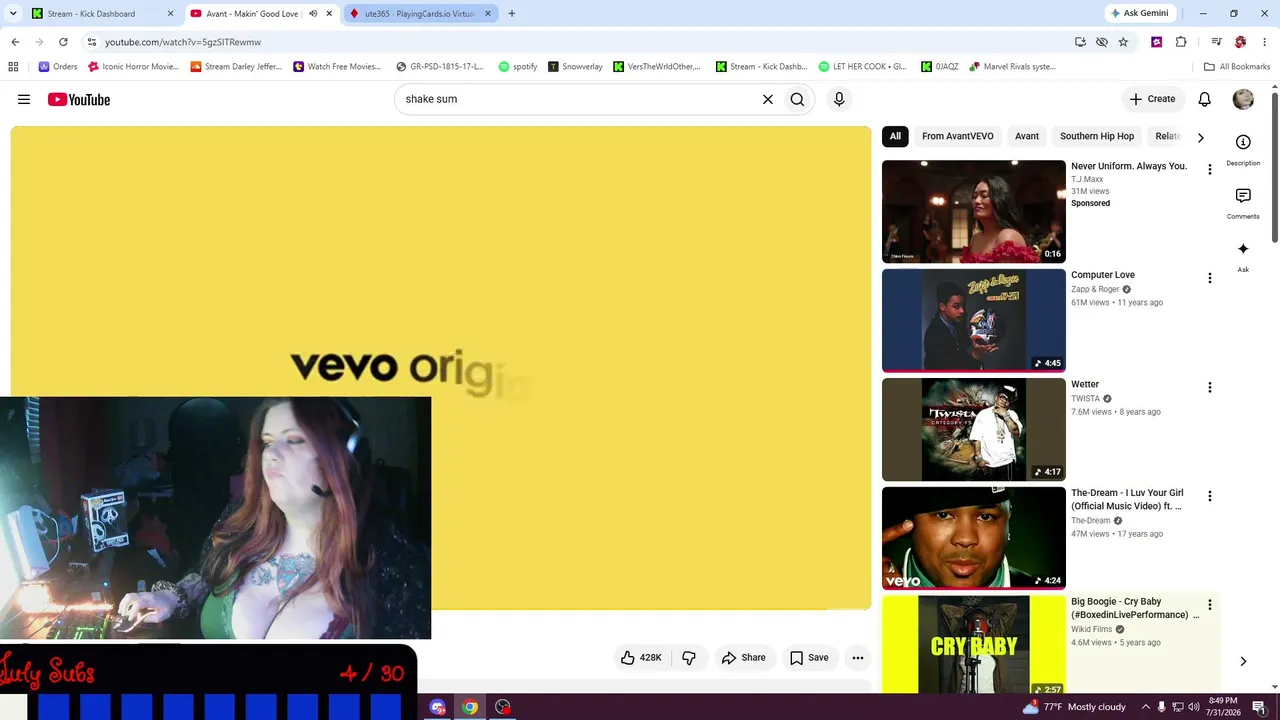Open YouTube notifications bell
The height and width of the screenshot is (720, 1280).
coord(1205,99)
